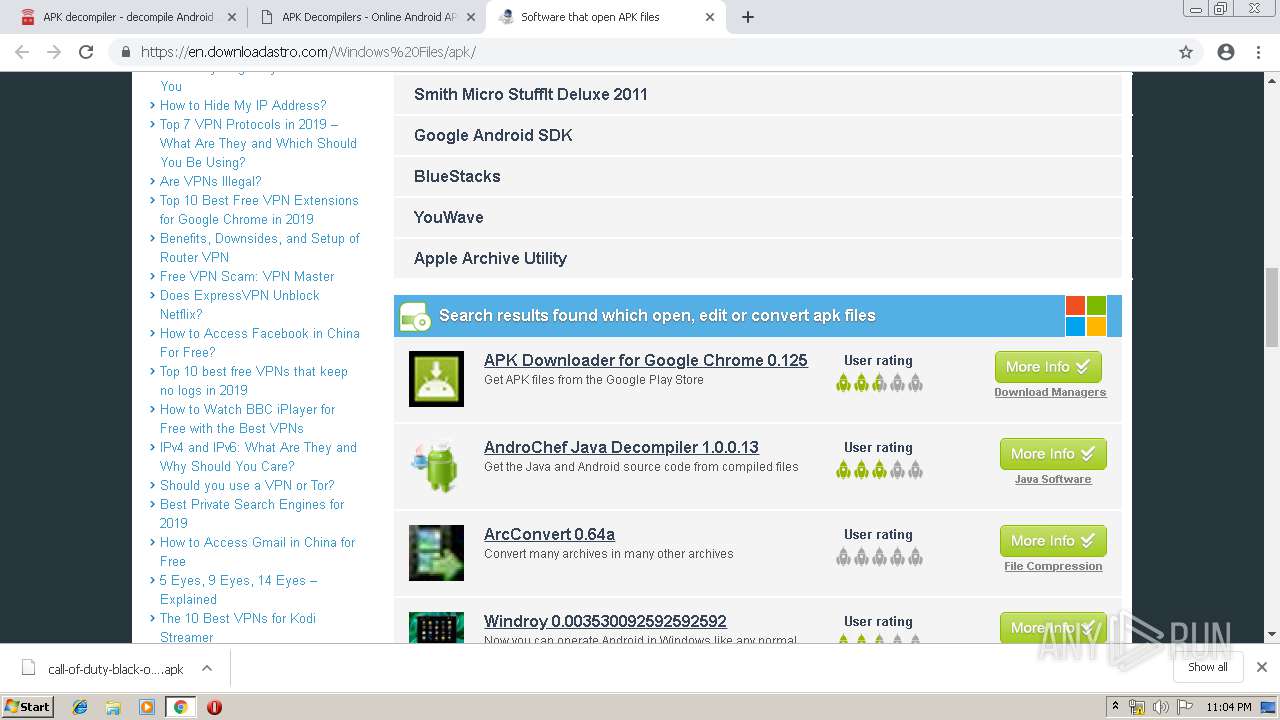Click the taskbar clock showing 11:04 PM
Viewport: 1280px width, 720px height.
tap(1228, 707)
